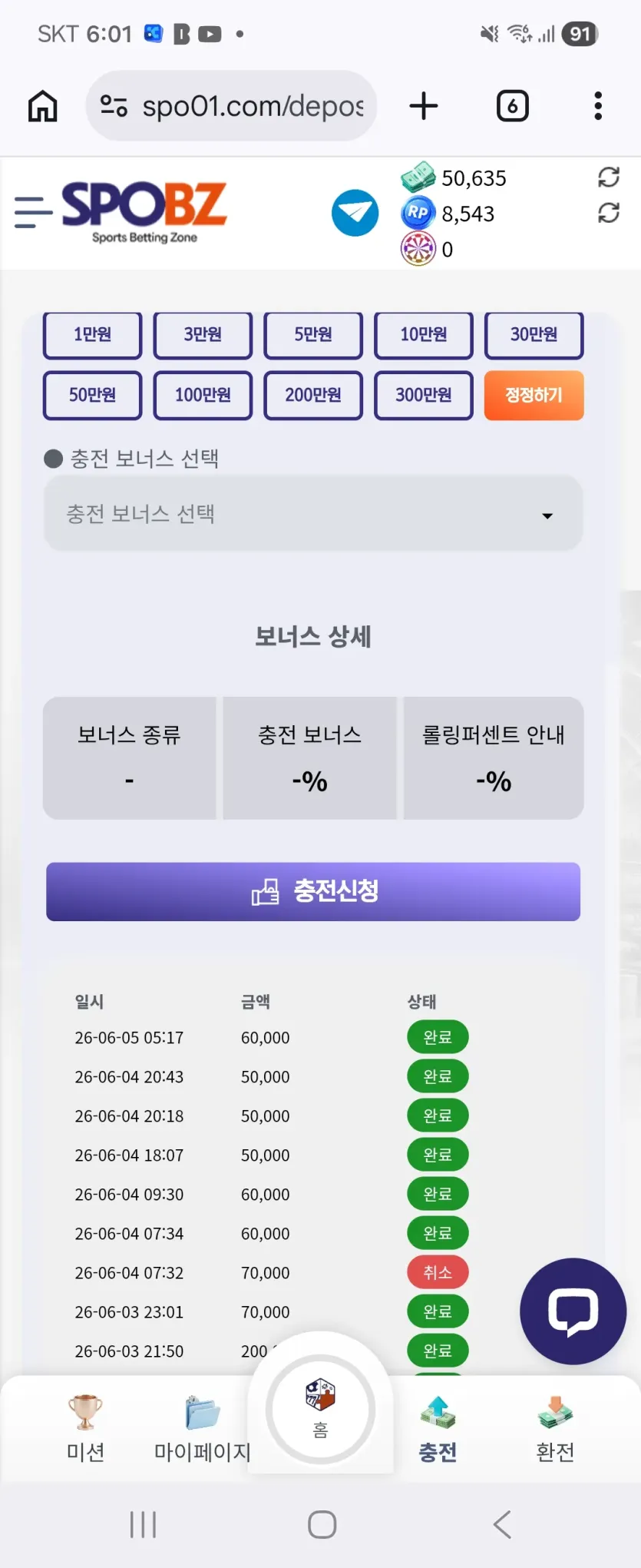
Task: Open the 마이페이지 tab
Action: click(203, 1428)
